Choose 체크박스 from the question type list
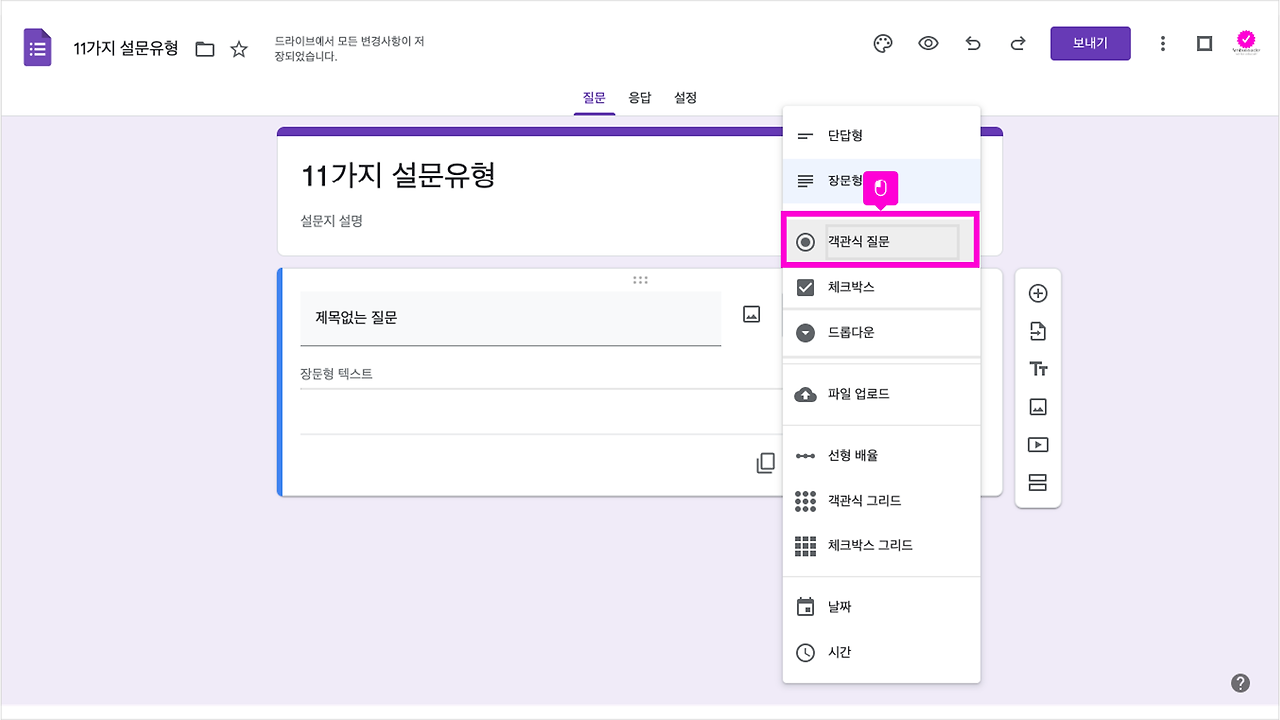Viewport: 1280px width, 720px height. 880,287
